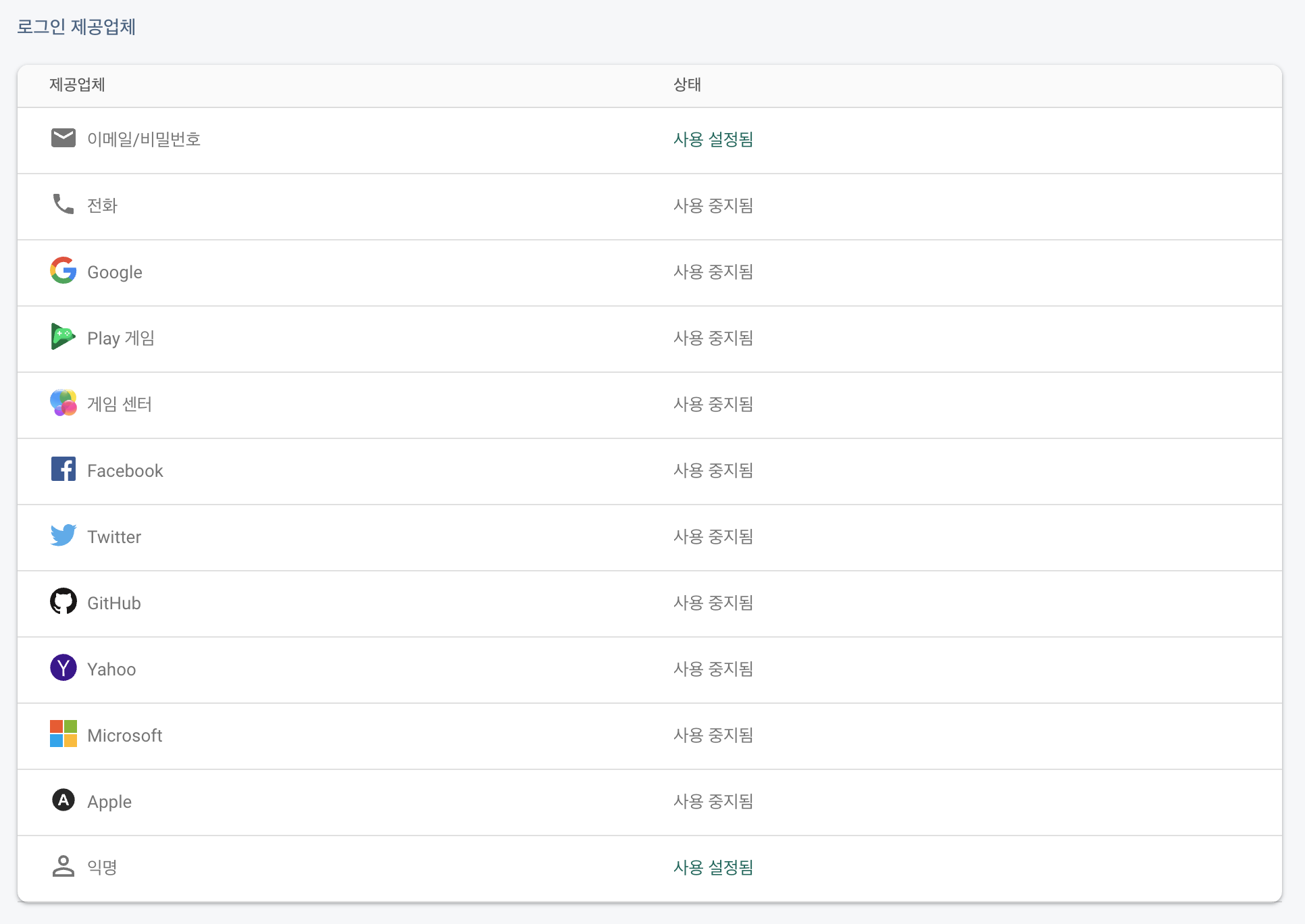Click the 사용 설정됨 status for email

point(713,139)
